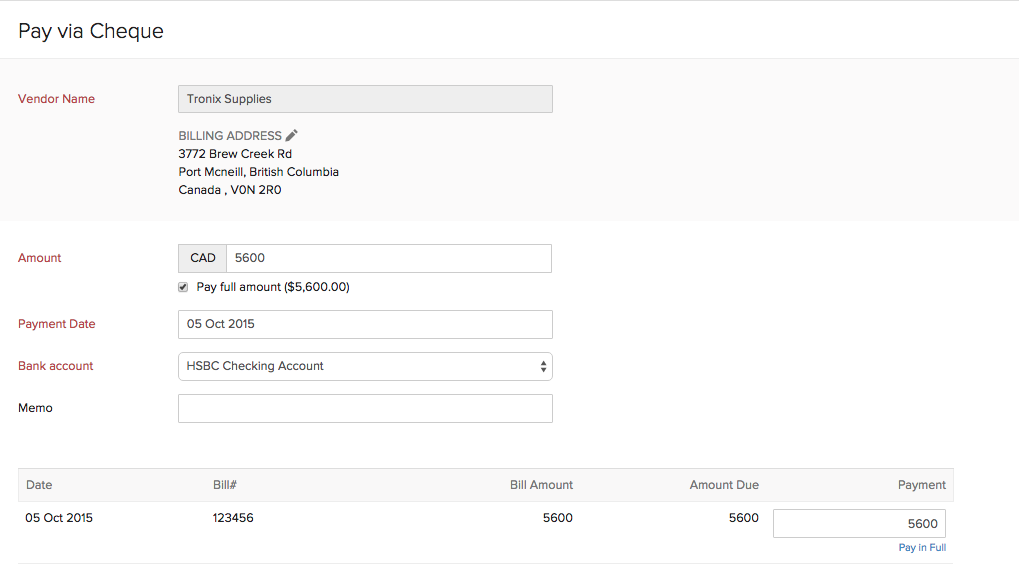Image resolution: width=1019 pixels, height=569 pixels.
Task: Click the Pay via Cheque heading
Action: (x=91, y=31)
